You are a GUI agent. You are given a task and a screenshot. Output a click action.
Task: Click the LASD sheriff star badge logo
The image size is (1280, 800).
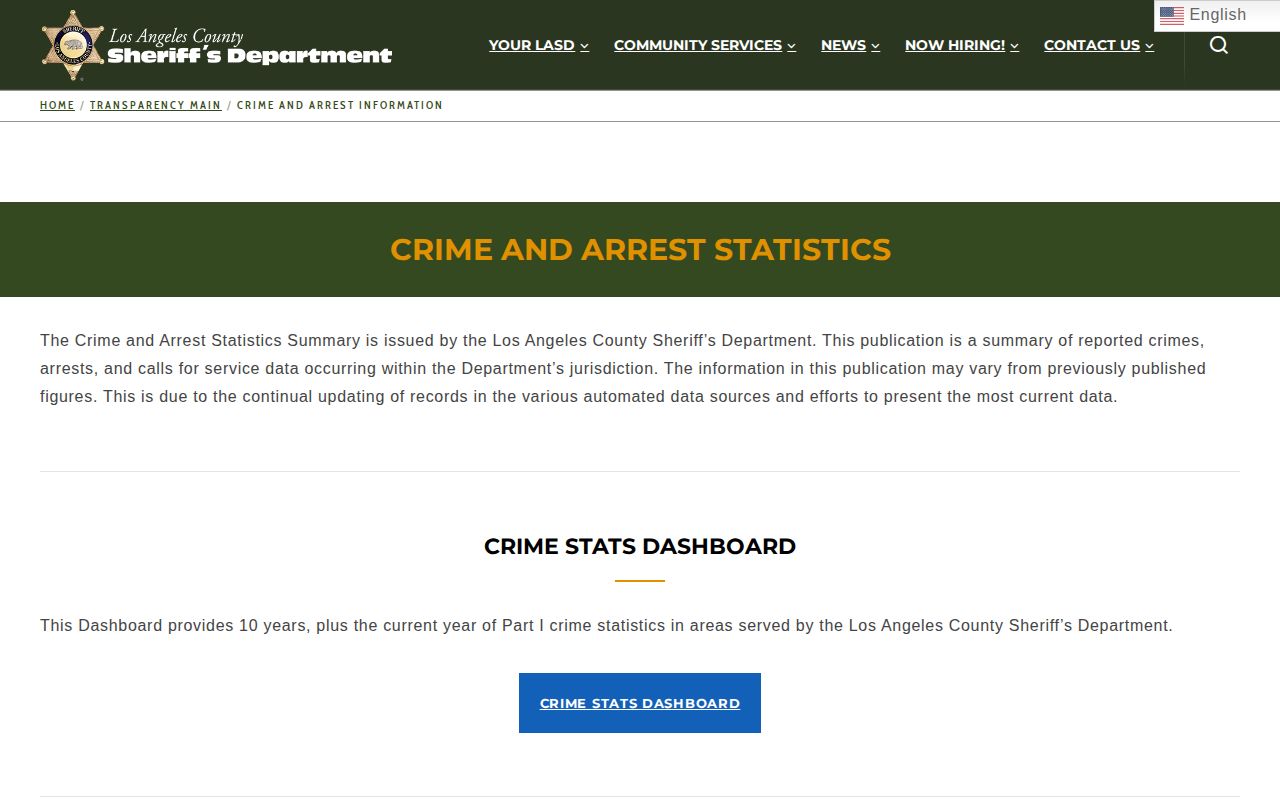click(73, 45)
